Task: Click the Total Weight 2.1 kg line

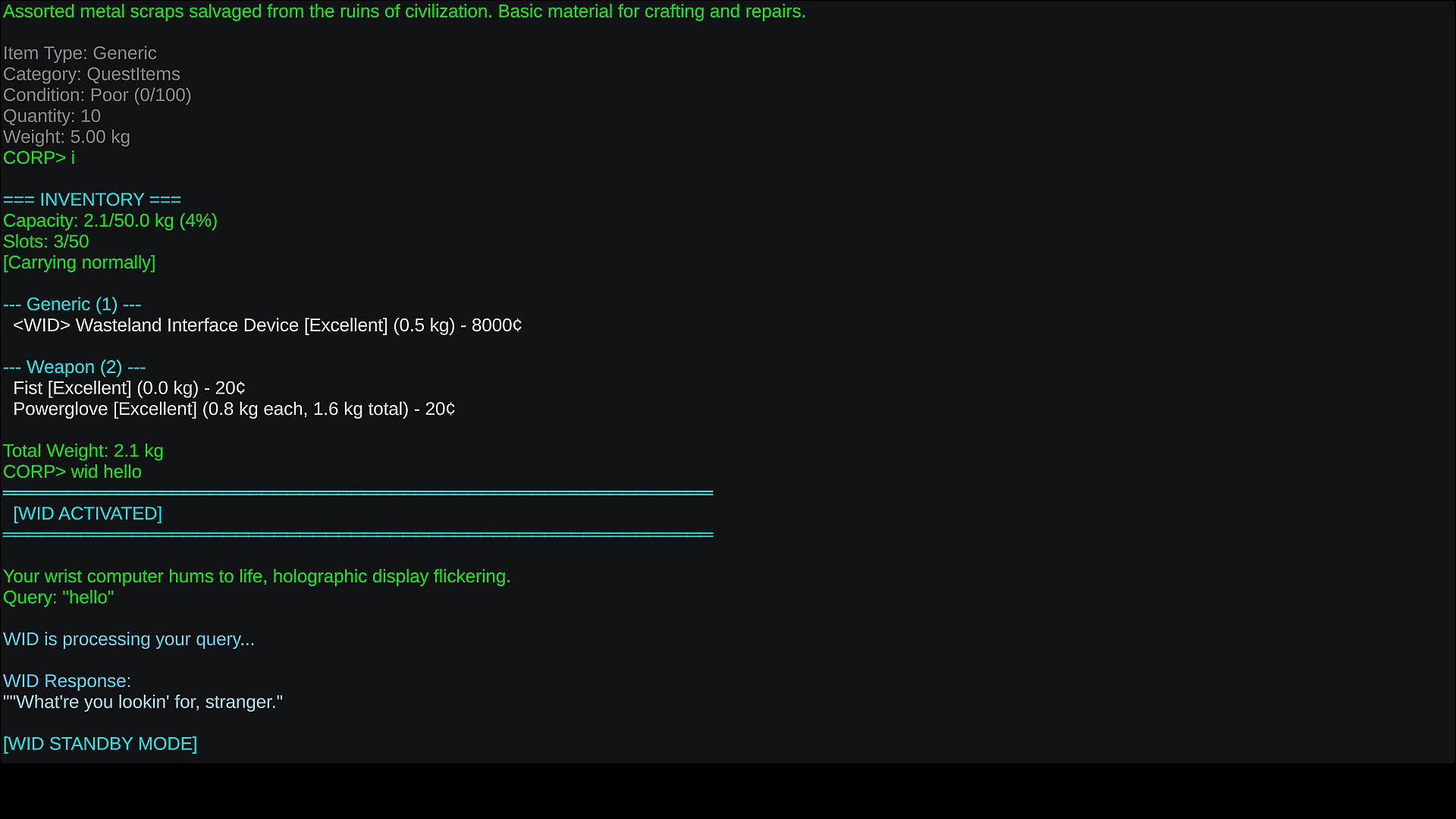Action: pyautogui.click(x=83, y=451)
